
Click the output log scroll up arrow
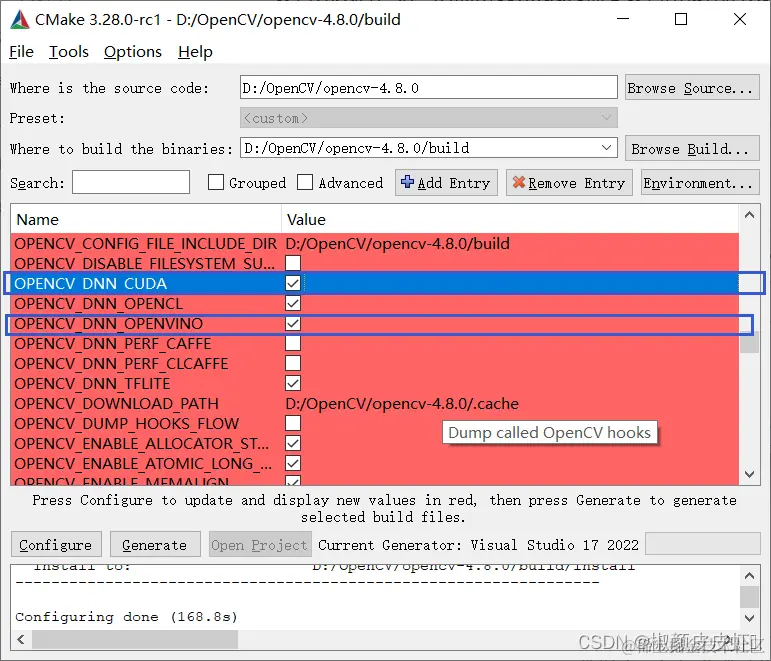coord(749,575)
